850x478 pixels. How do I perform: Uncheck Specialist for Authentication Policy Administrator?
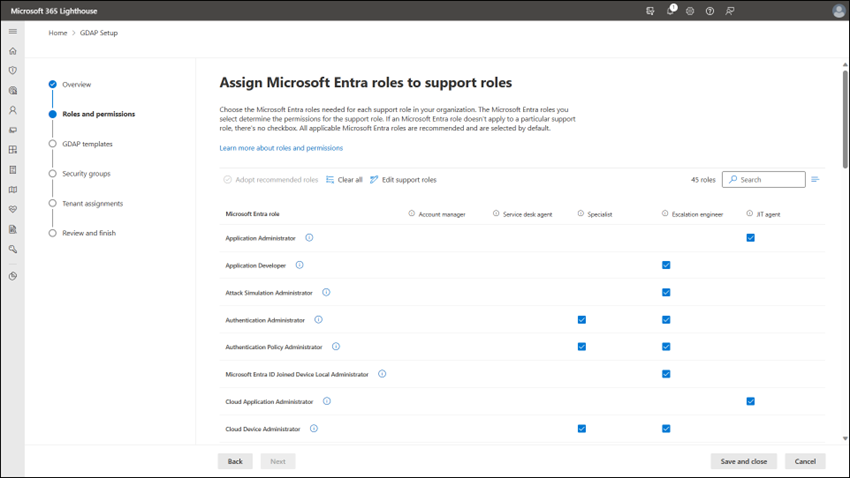(582, 347)
